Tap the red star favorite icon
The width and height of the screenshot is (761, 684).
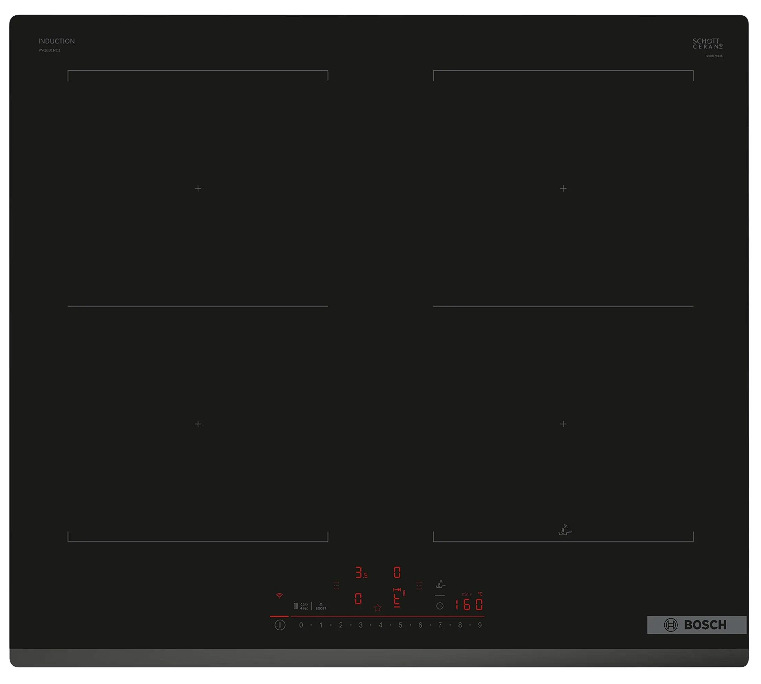click(377, 607)
